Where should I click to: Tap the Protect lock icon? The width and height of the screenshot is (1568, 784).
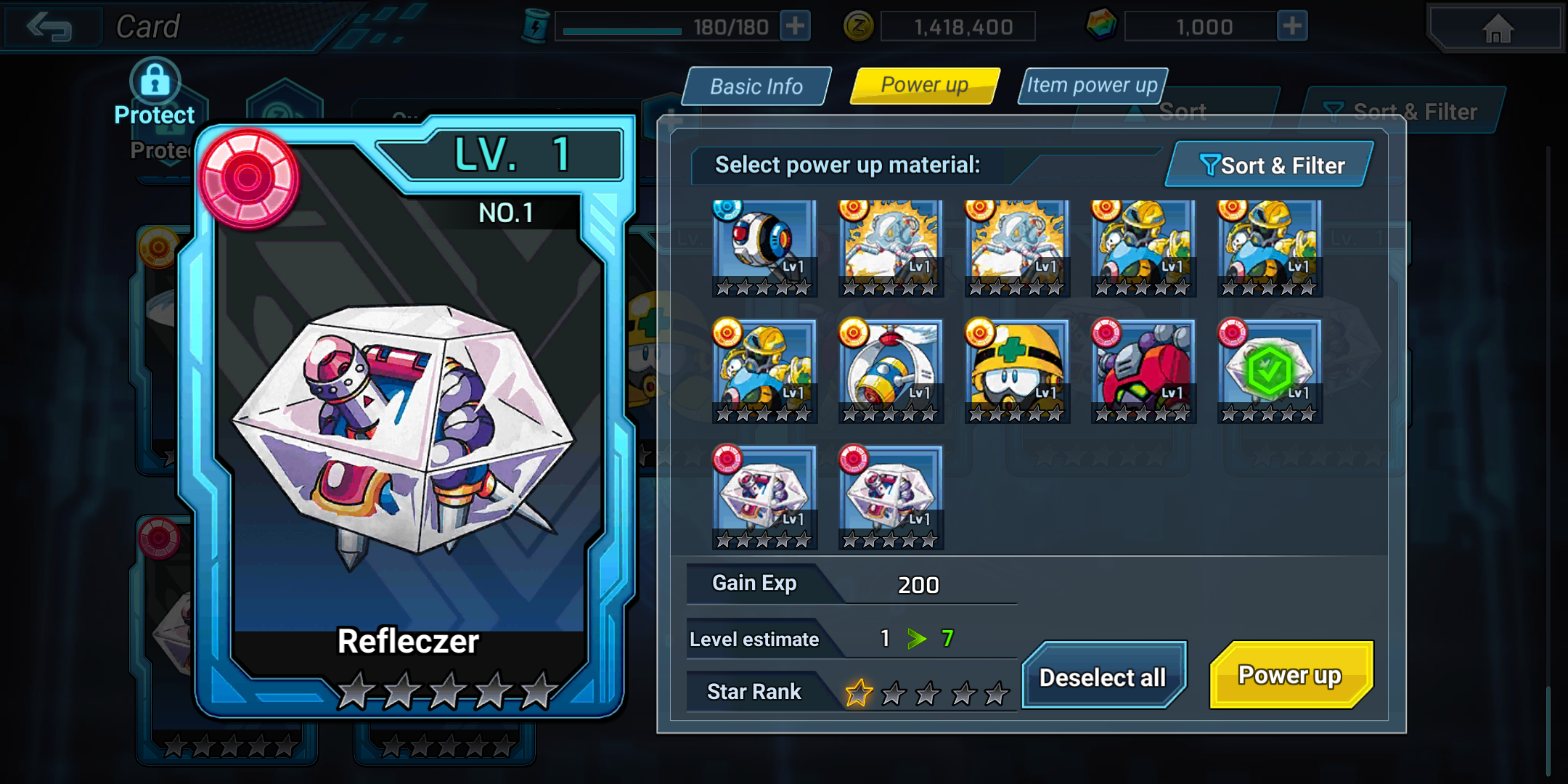(155, 81)
